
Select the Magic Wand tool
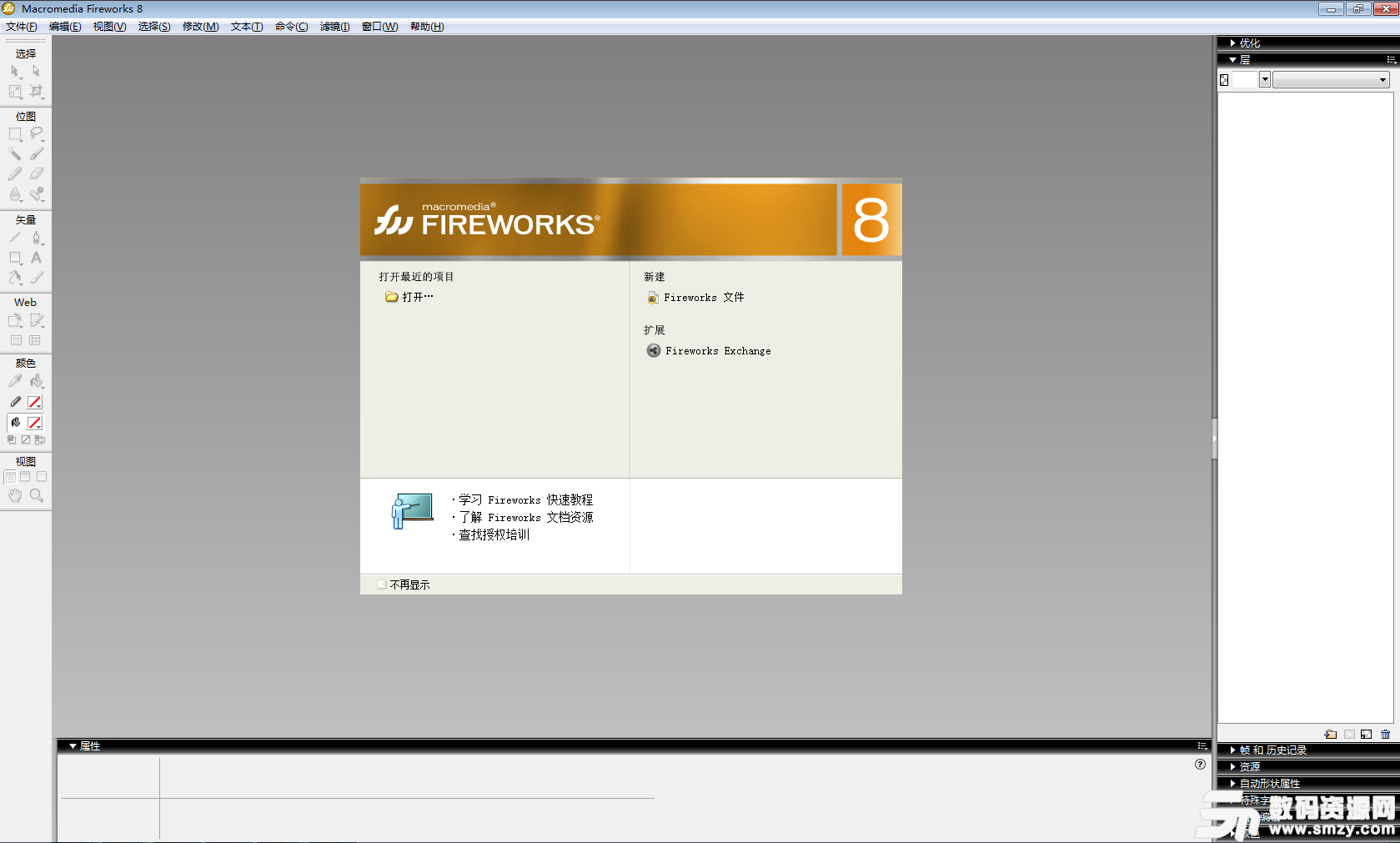[15, 154]
